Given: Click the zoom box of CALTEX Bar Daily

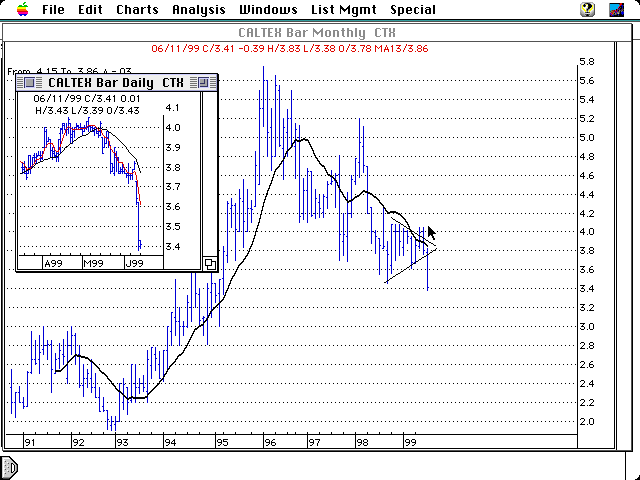Looking at the screenshot, I should [203, 83].
